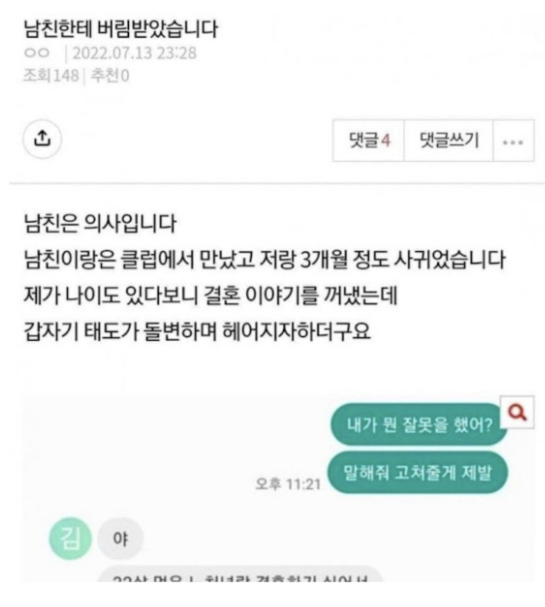Screen dimensions: 545x607
Task: Click the text line 갑자기 태도가 돌변하며
Action: (x=197, y=331)
